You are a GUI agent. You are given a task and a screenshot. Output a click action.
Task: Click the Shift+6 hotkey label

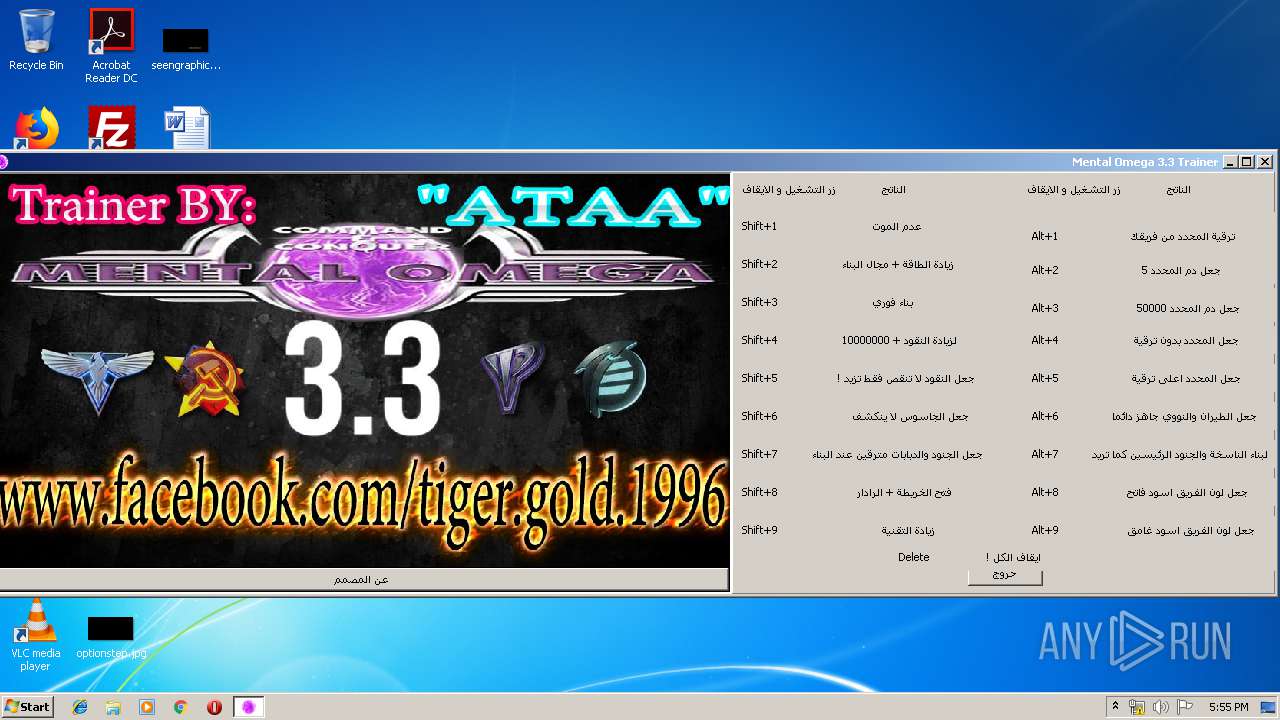[759, 417]
